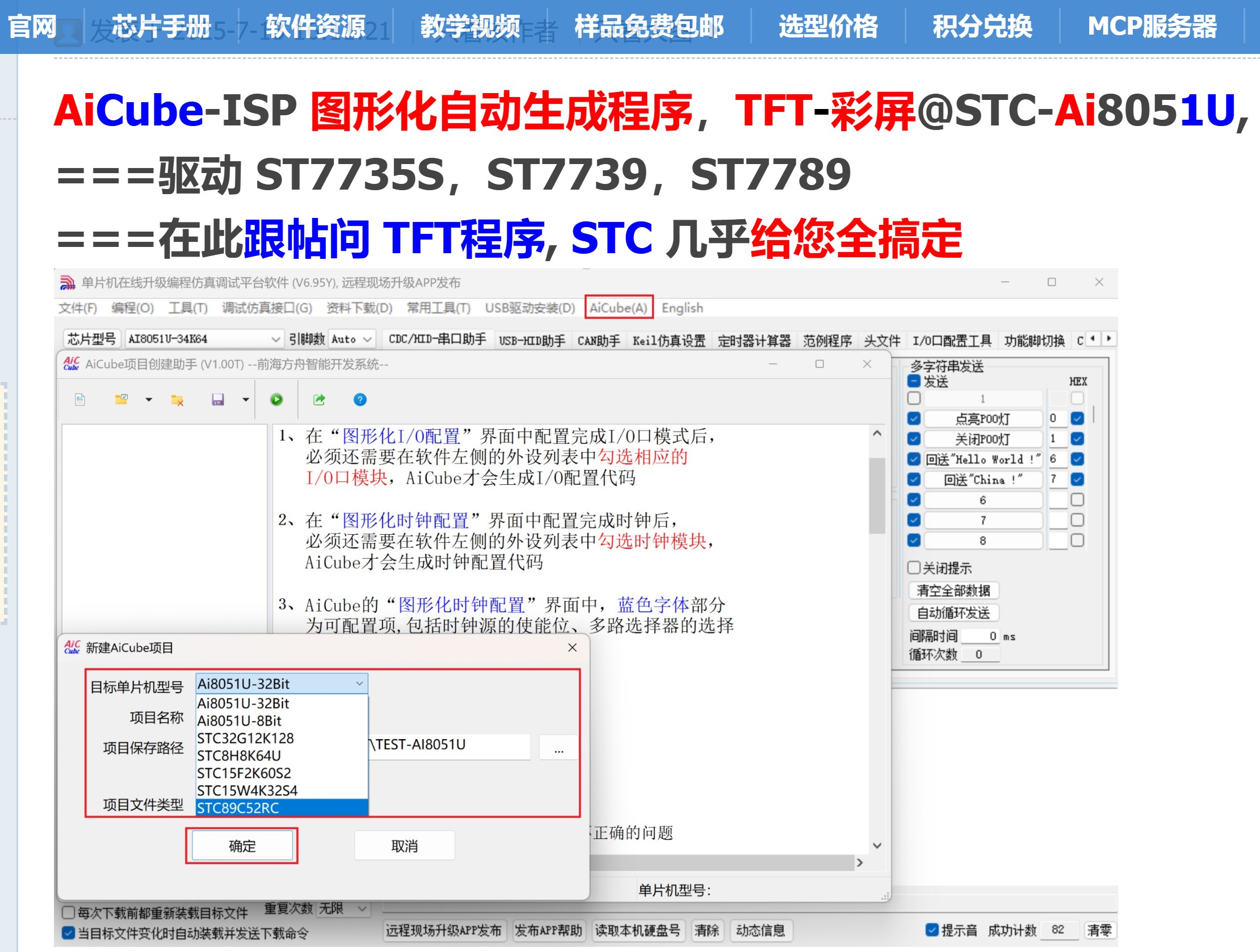Click the 点亮P00灯 send button
The height and width of the screenshot is (952, 1260).
(983, 420)
